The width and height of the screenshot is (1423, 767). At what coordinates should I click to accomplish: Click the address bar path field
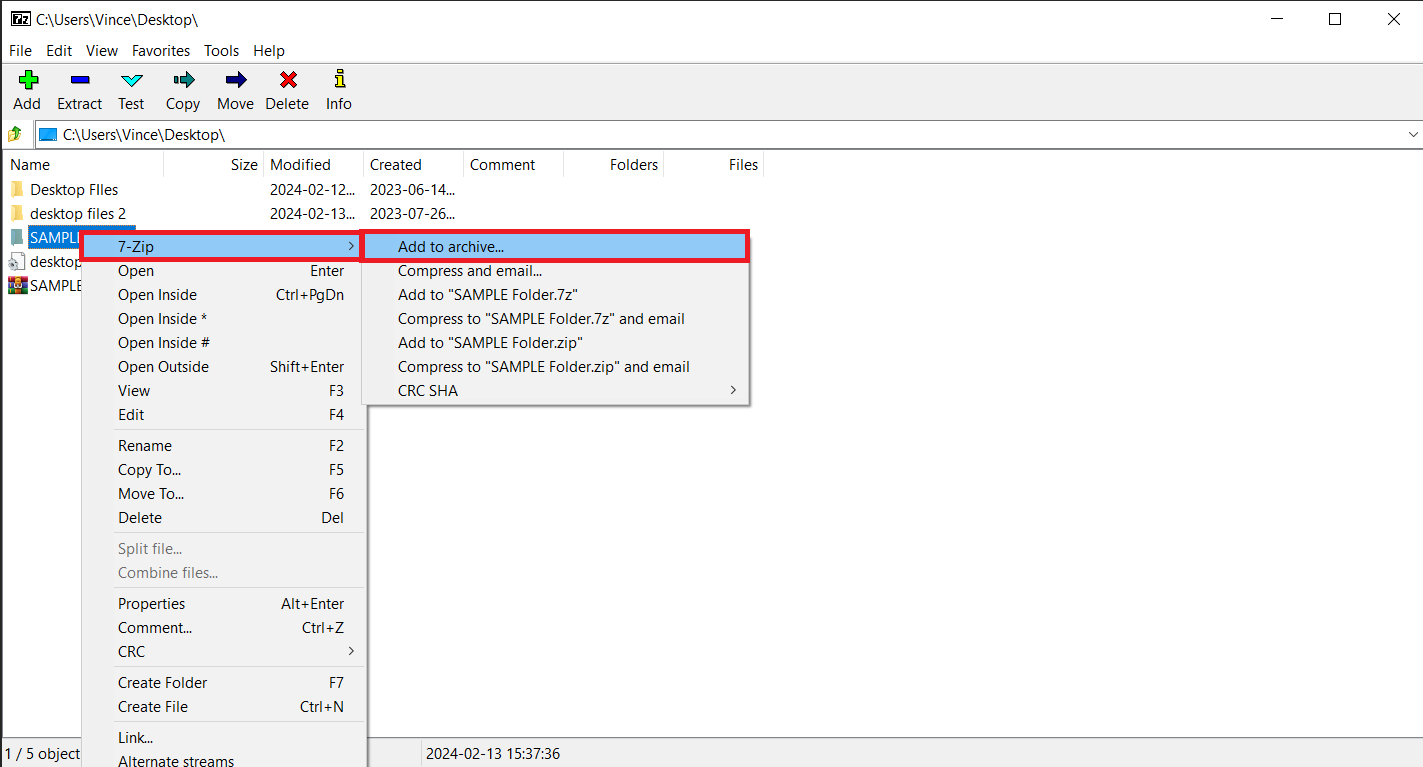[x=728, y=134]
